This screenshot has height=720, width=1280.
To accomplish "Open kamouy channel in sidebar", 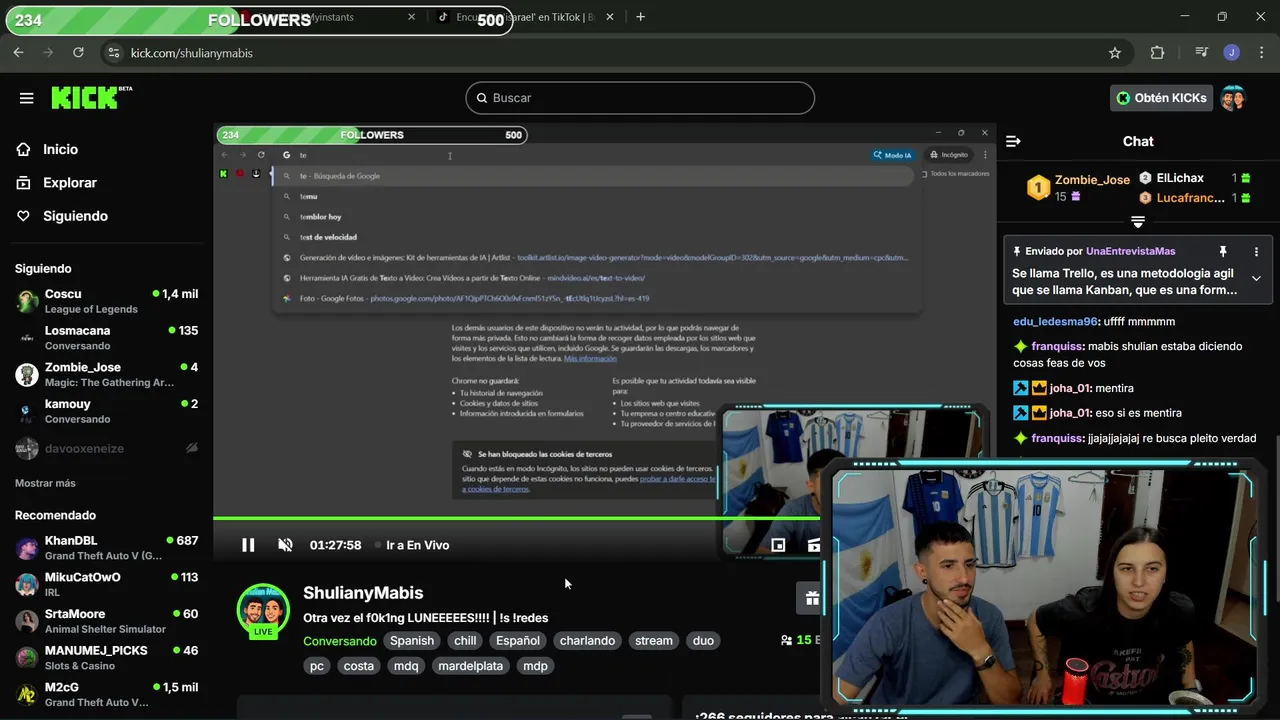I will 106,411.
